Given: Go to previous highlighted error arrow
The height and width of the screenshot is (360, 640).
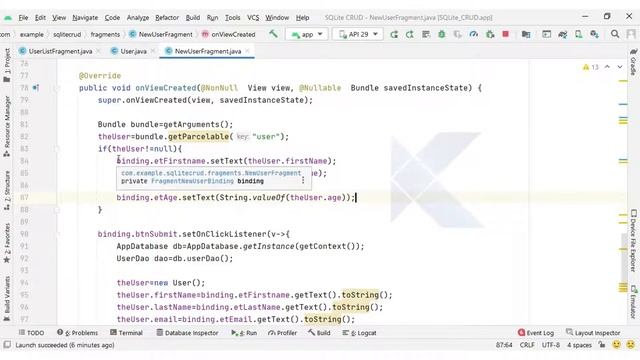Looking at the screenshot, I should [607, 67].
